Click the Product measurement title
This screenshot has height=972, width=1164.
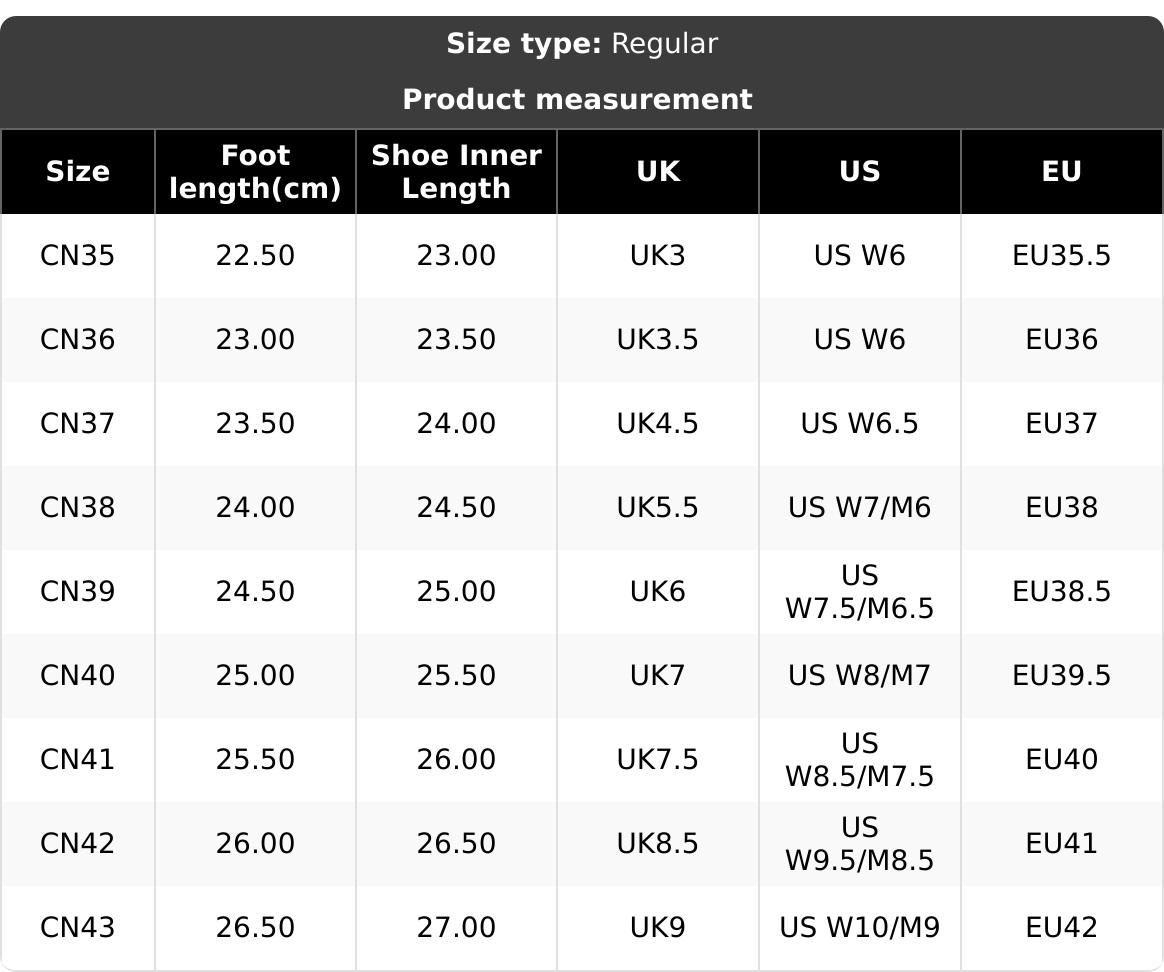click(x=577, y=100)
